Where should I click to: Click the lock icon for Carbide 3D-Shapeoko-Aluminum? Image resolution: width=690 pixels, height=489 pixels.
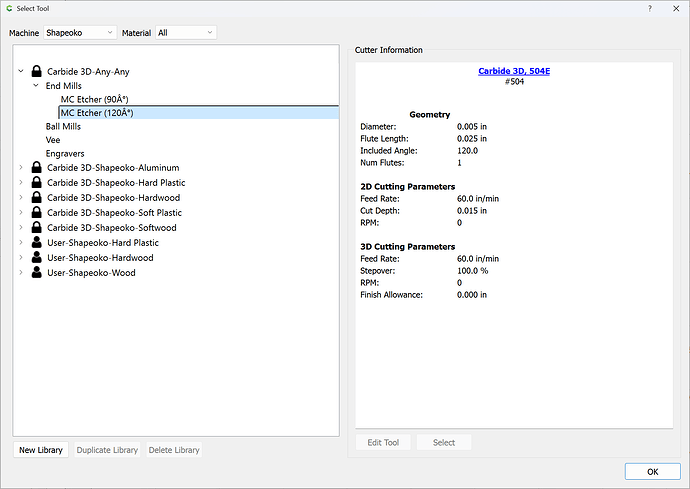tap(37, 168)
